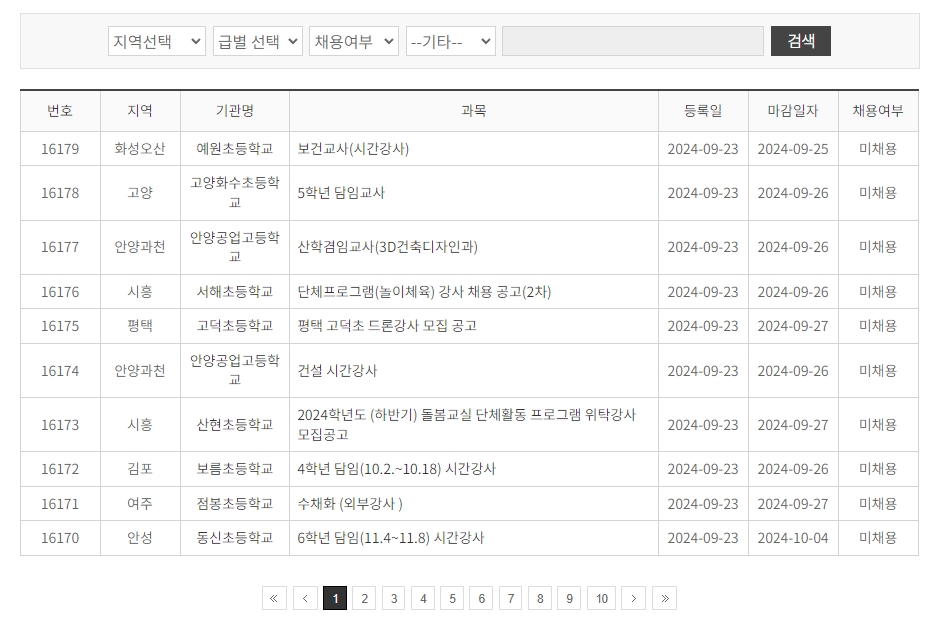Click the 지역 column header

(x=140, y=111)
